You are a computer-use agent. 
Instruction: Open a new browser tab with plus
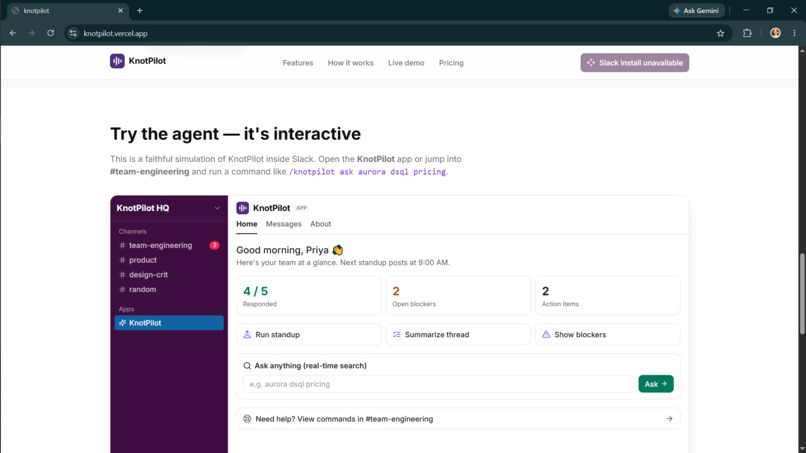click(x=139, y=10)
